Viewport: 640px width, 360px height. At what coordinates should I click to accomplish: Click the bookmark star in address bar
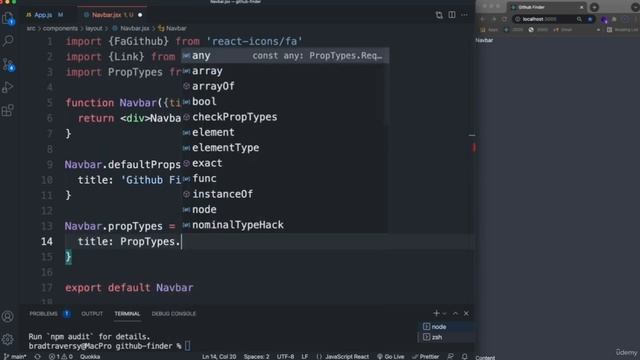pos(590,19)
